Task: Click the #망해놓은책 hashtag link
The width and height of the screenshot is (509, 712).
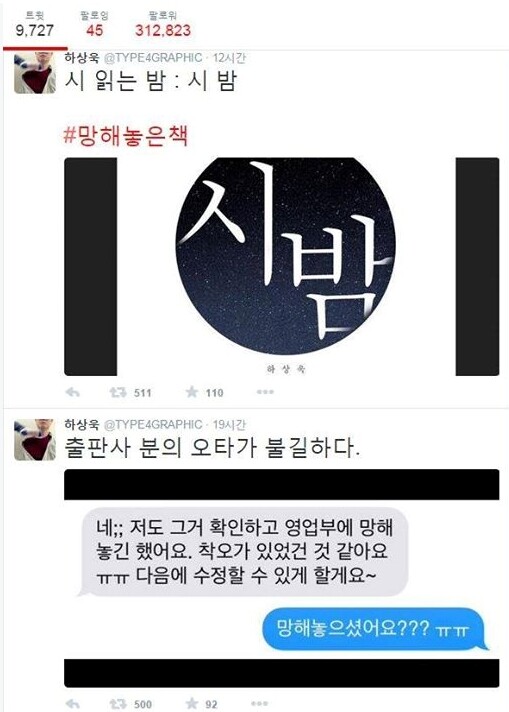Action: tap(125, 136)
